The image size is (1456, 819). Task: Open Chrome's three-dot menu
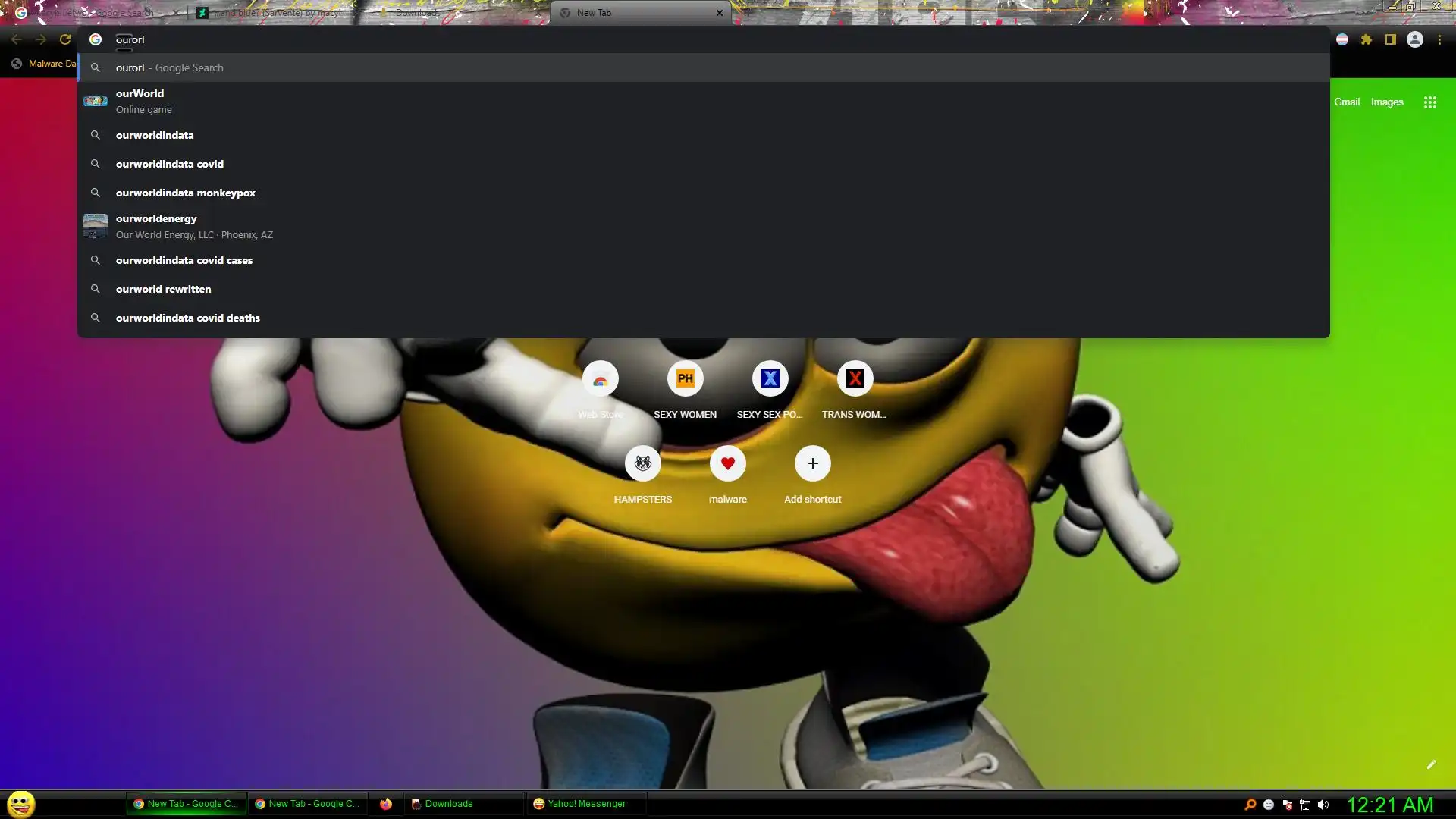pos(1439,39)
